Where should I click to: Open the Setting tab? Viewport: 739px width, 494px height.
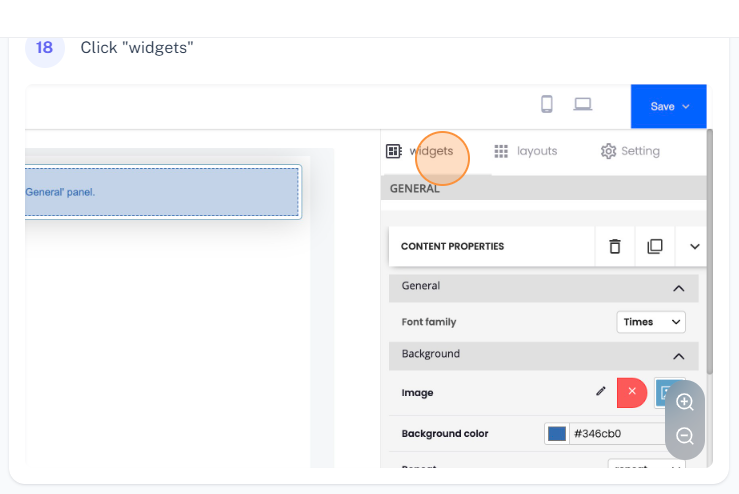click(x=630, y=151)
